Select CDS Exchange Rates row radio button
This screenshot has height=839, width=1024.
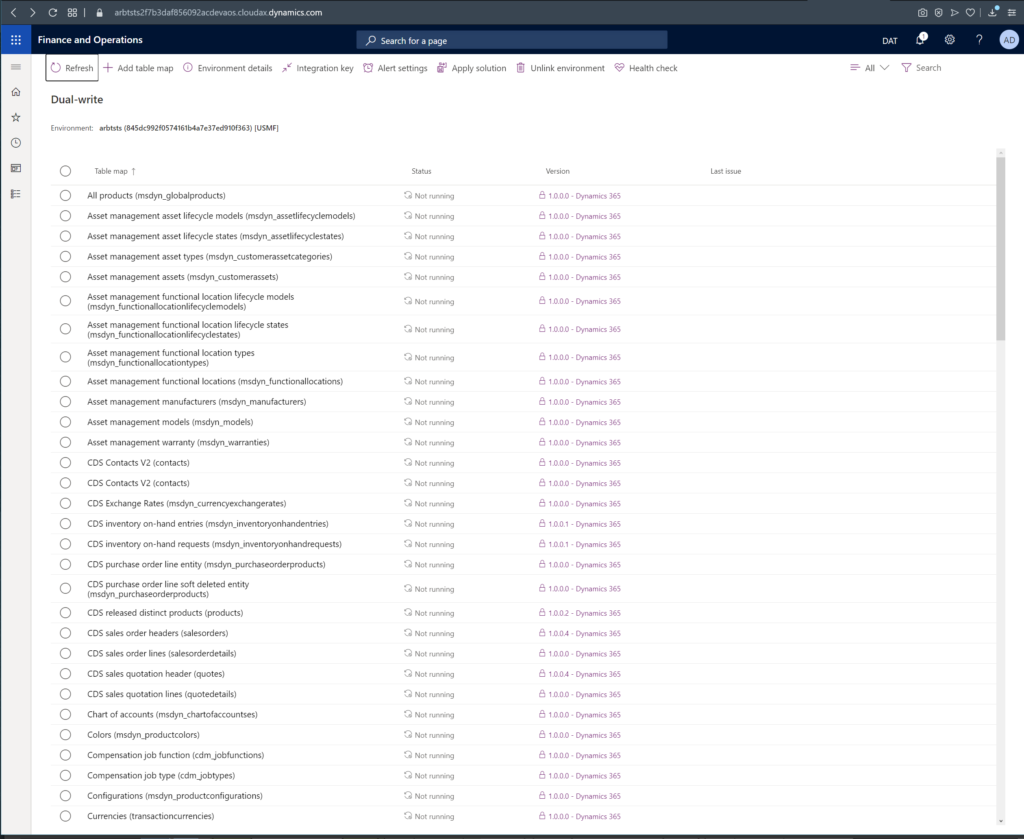pos(65,504)
